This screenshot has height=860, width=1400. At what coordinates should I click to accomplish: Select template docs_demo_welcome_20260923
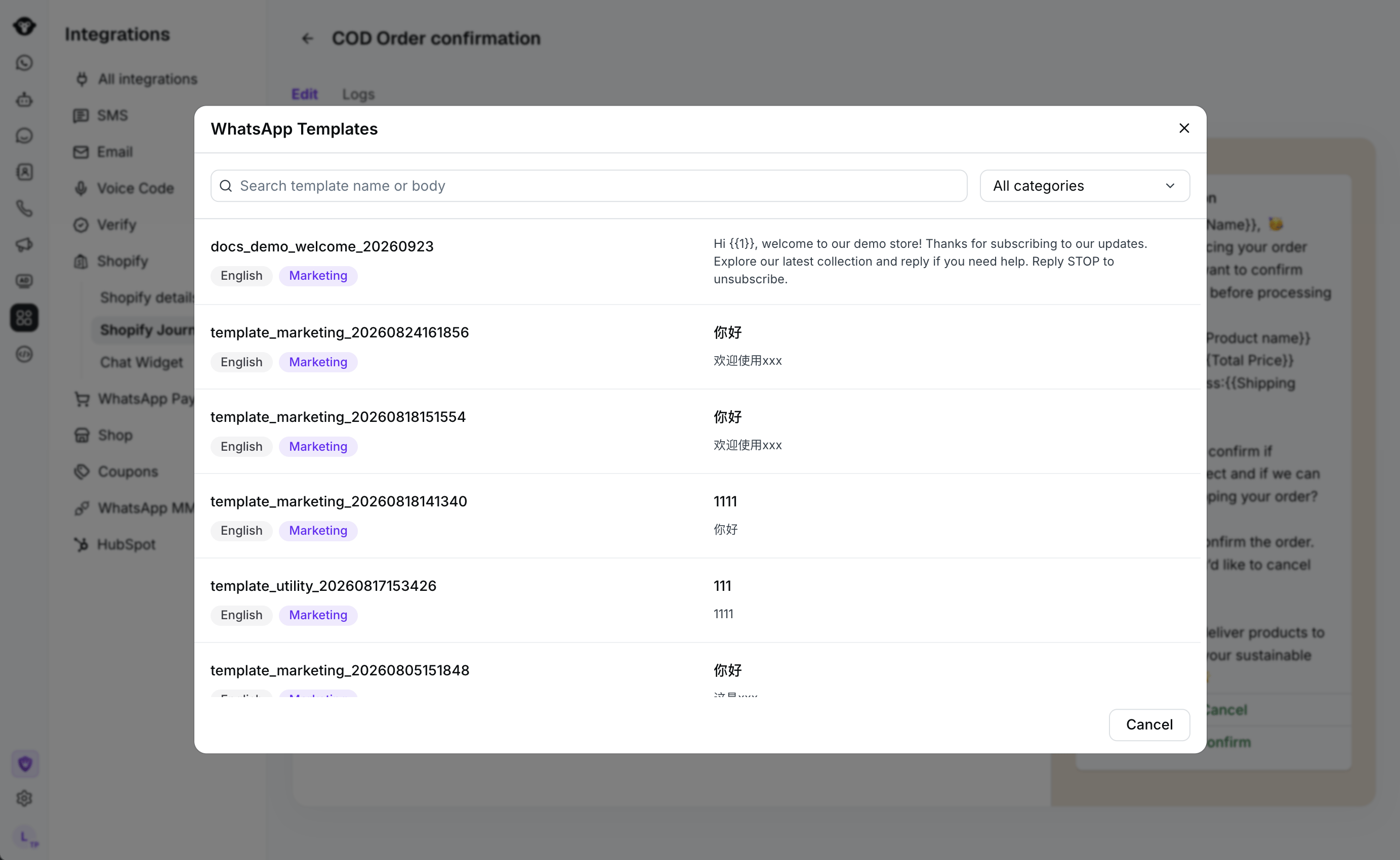(x=697, y=262)
